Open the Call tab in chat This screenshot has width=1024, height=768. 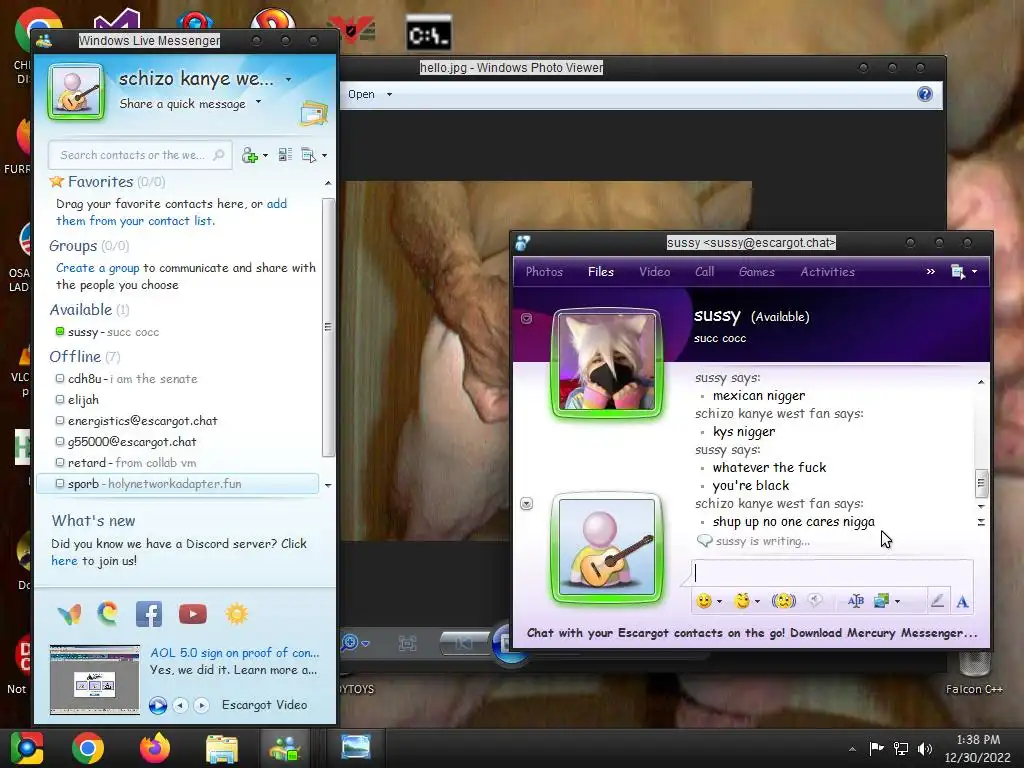(704, 272)
